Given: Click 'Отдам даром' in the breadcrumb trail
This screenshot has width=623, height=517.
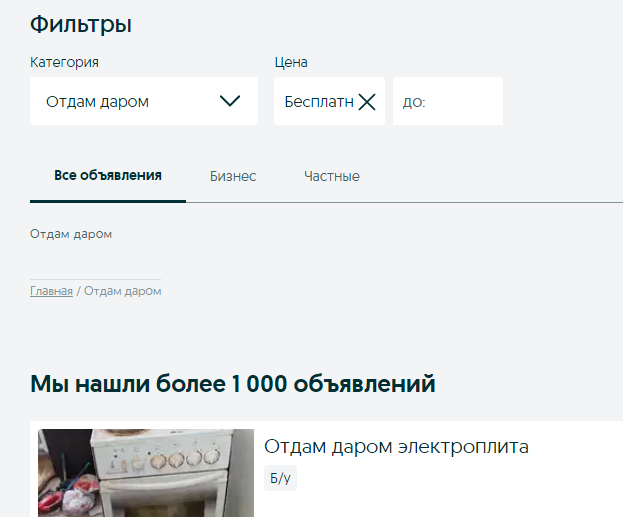Looking at the screenshot, I should click(x=123, y=291).
